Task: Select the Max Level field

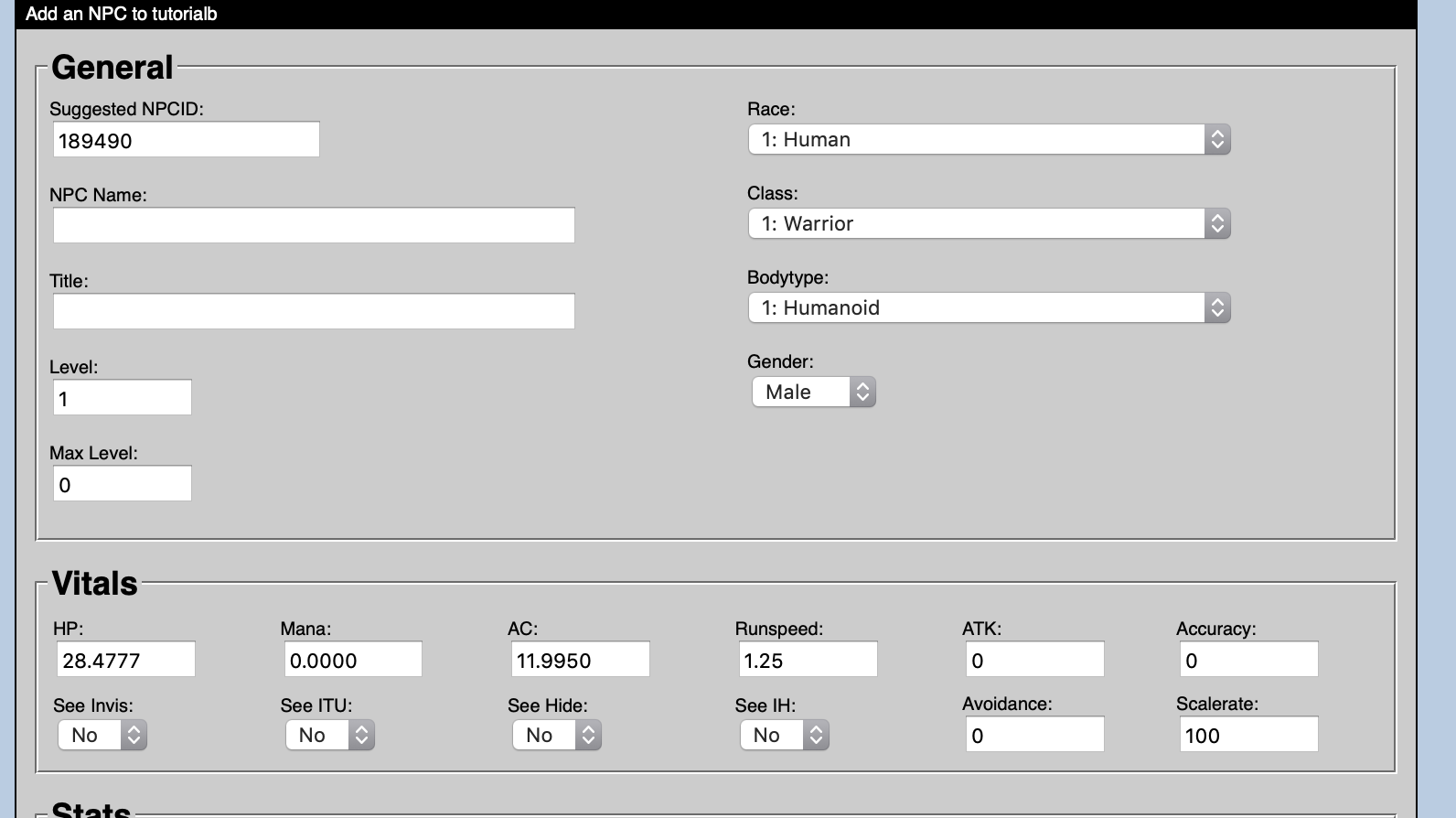Action: [122, 484]
